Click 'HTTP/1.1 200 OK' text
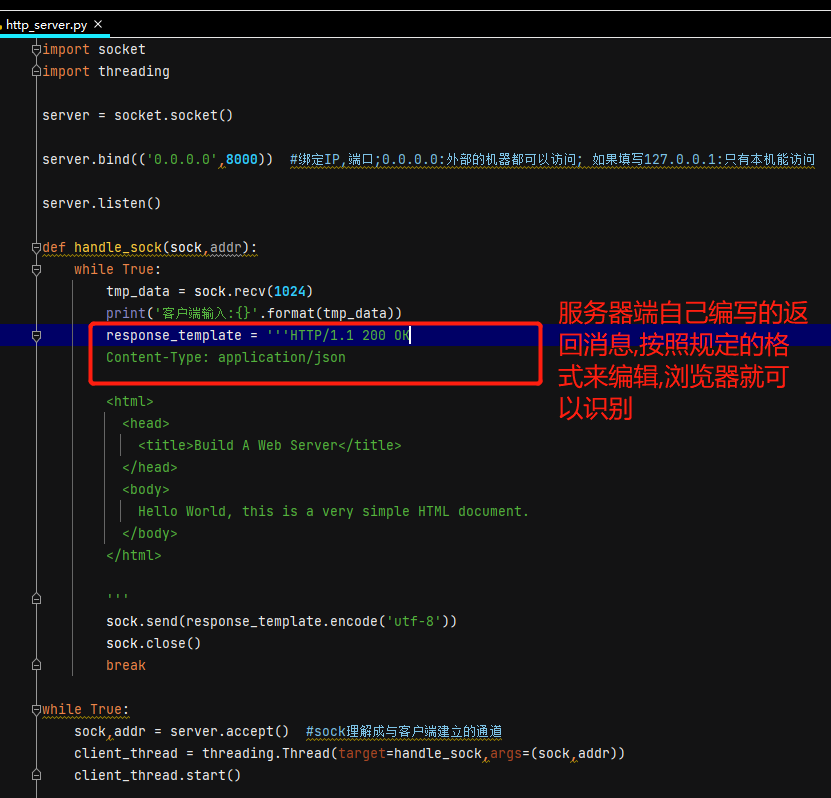The image size is (831, 798). (x=350, y=335)
